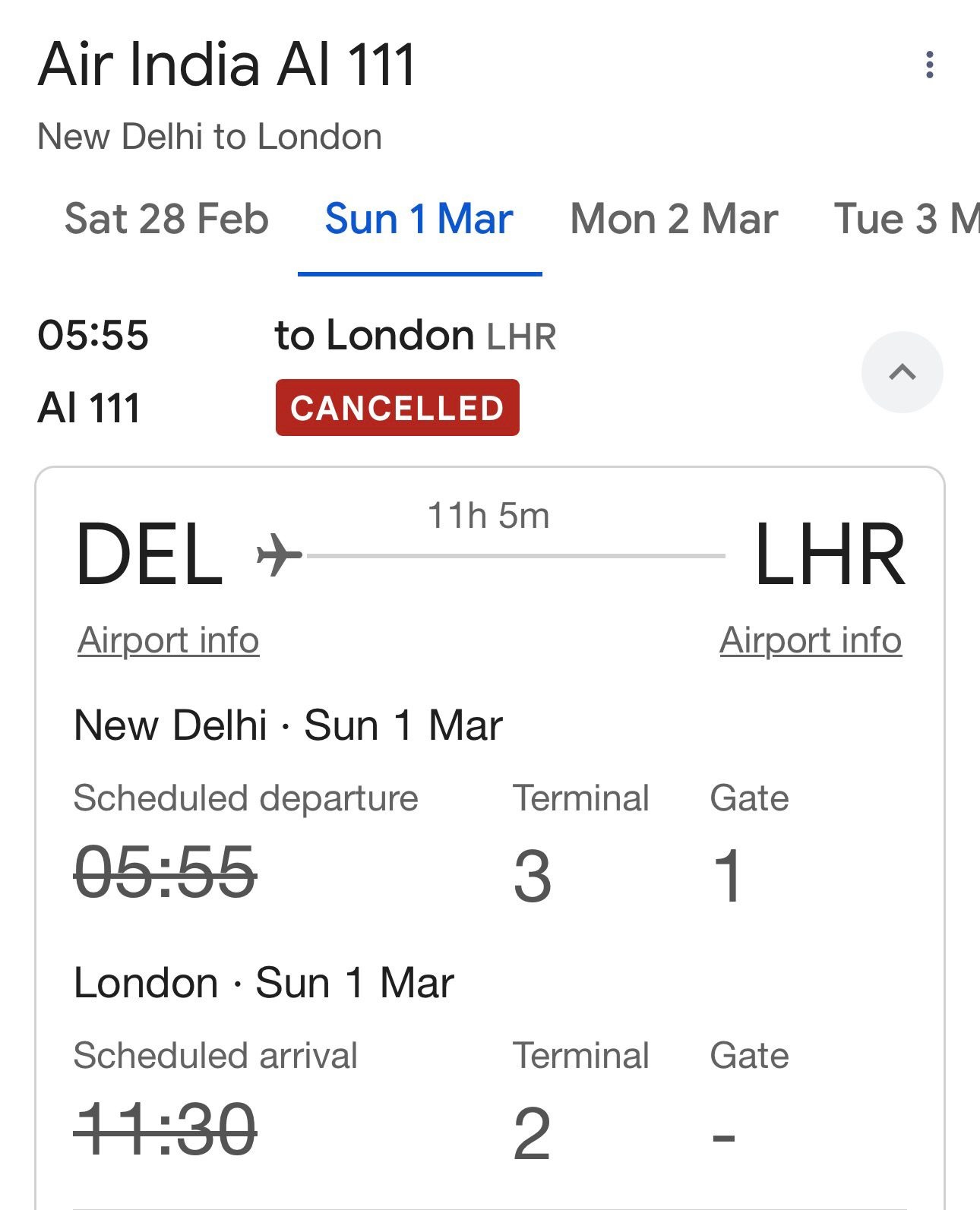Screen dimensions: 980x1210
Task: Click the airplane icon next to DEL
Action: 279,554
